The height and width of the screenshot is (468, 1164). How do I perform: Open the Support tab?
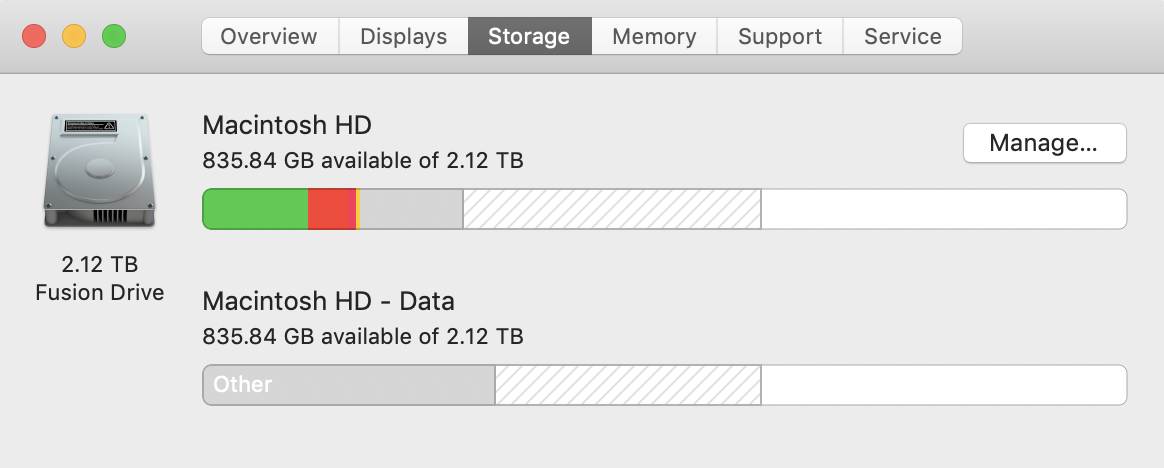(x=779, y=37)
